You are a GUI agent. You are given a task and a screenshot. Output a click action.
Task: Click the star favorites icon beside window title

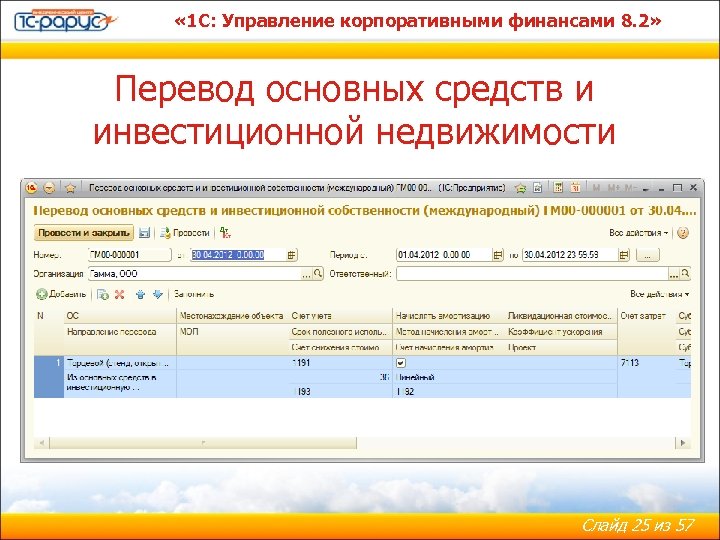click(70, 188)
